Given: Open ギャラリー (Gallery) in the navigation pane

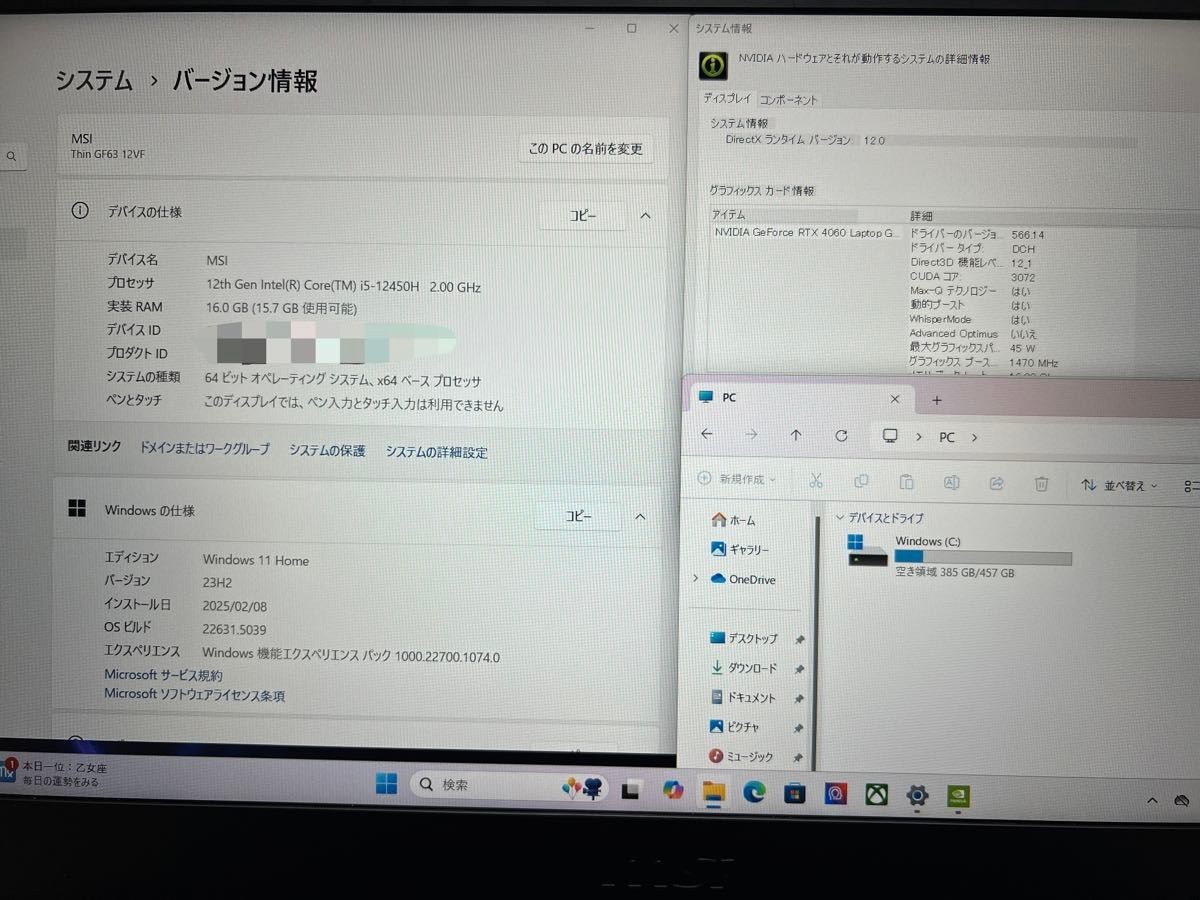Looking at the screenshot, I should click(x=739, y=549).
